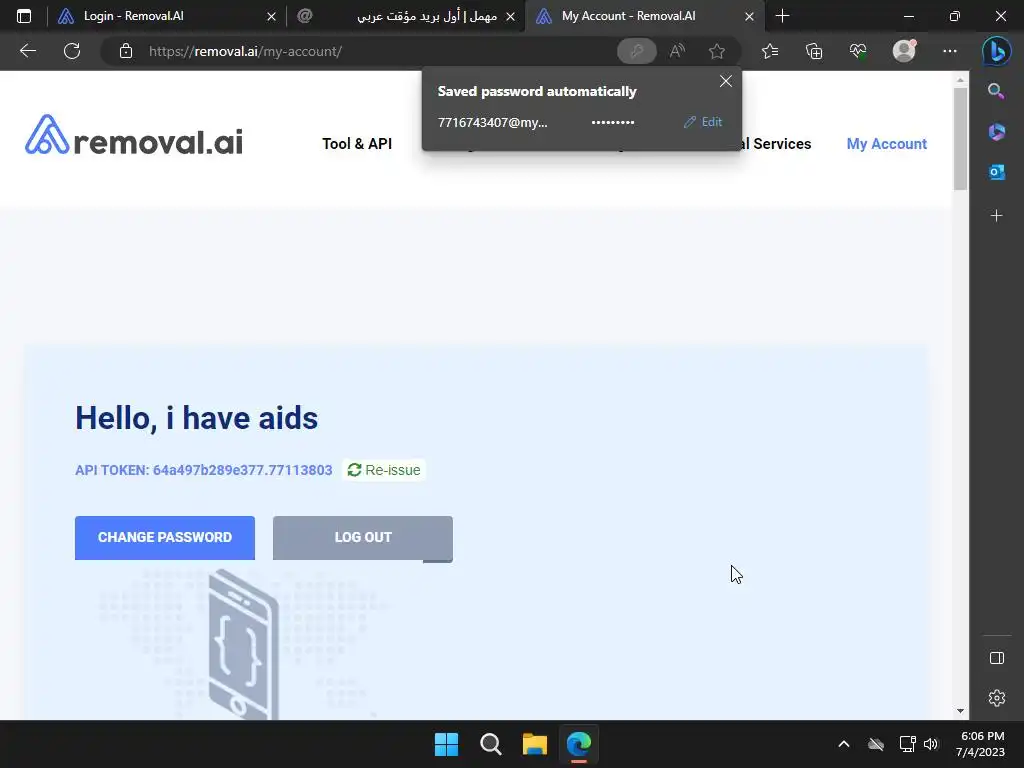Open volume control in tray
The height and width of the screenshot is (768, 1024).
931,744
